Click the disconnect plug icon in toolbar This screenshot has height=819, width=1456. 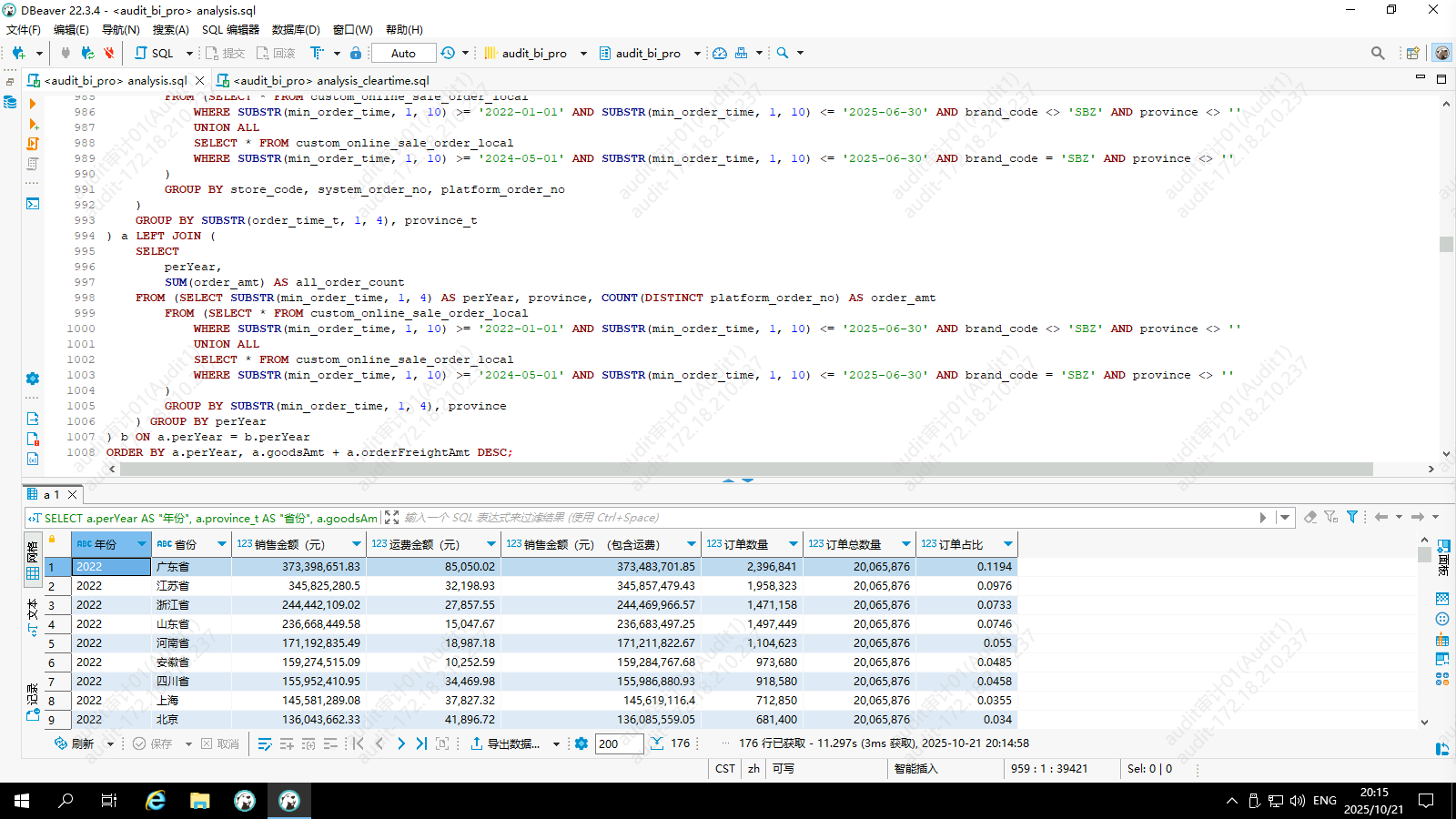pos(108,53)
